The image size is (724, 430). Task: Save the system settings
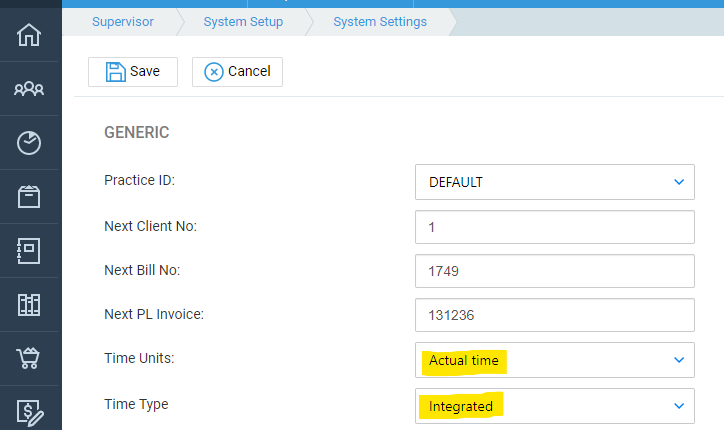click(133, 72)
